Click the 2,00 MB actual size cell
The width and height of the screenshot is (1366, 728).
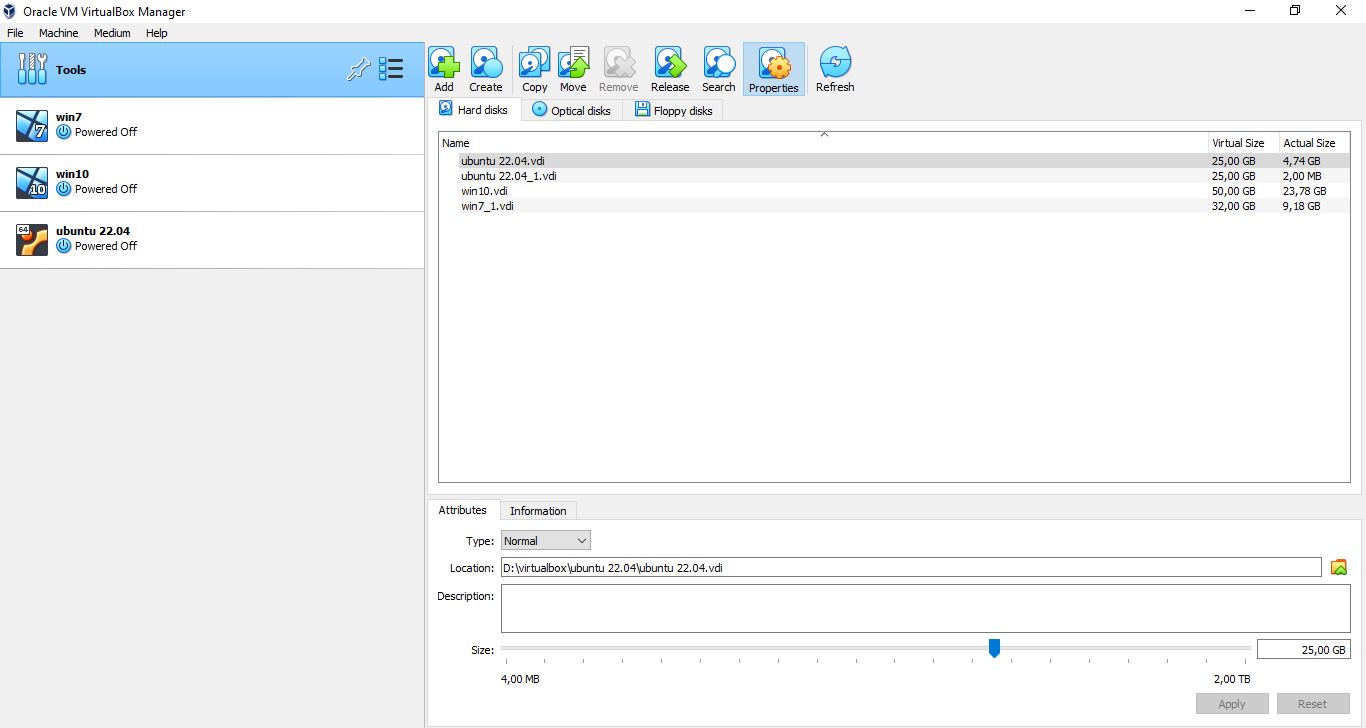coord(1302,176)
